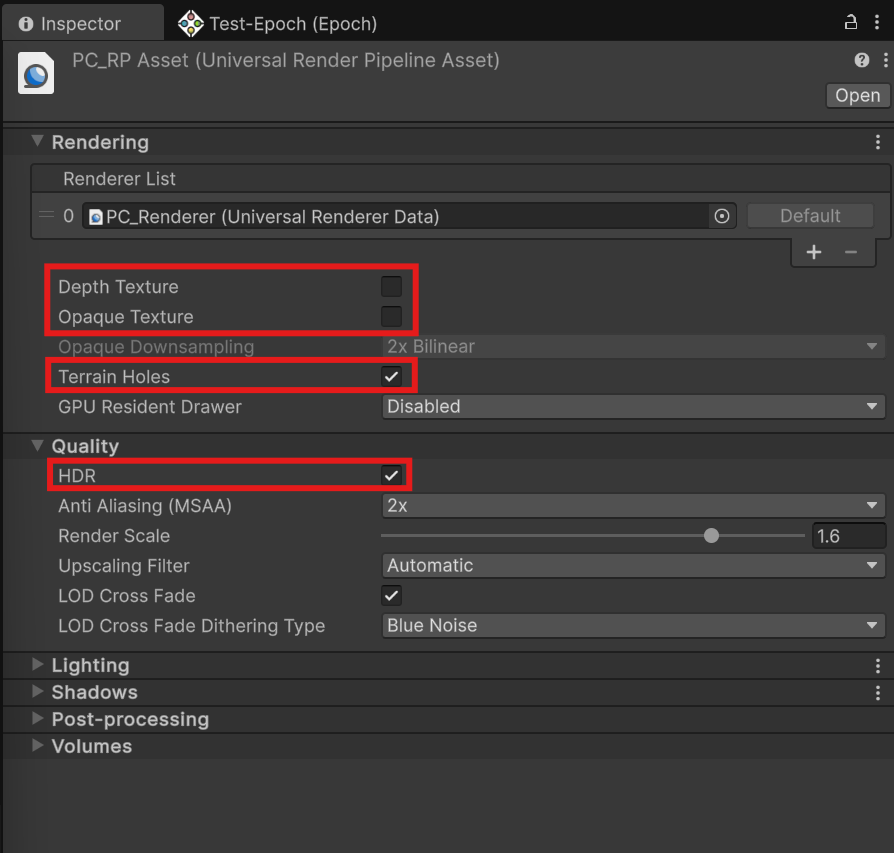Viewport: 894px width, 853px height.
Task: Click the PC_RP Asset icon thumbnail
Action: click(36, 74)
